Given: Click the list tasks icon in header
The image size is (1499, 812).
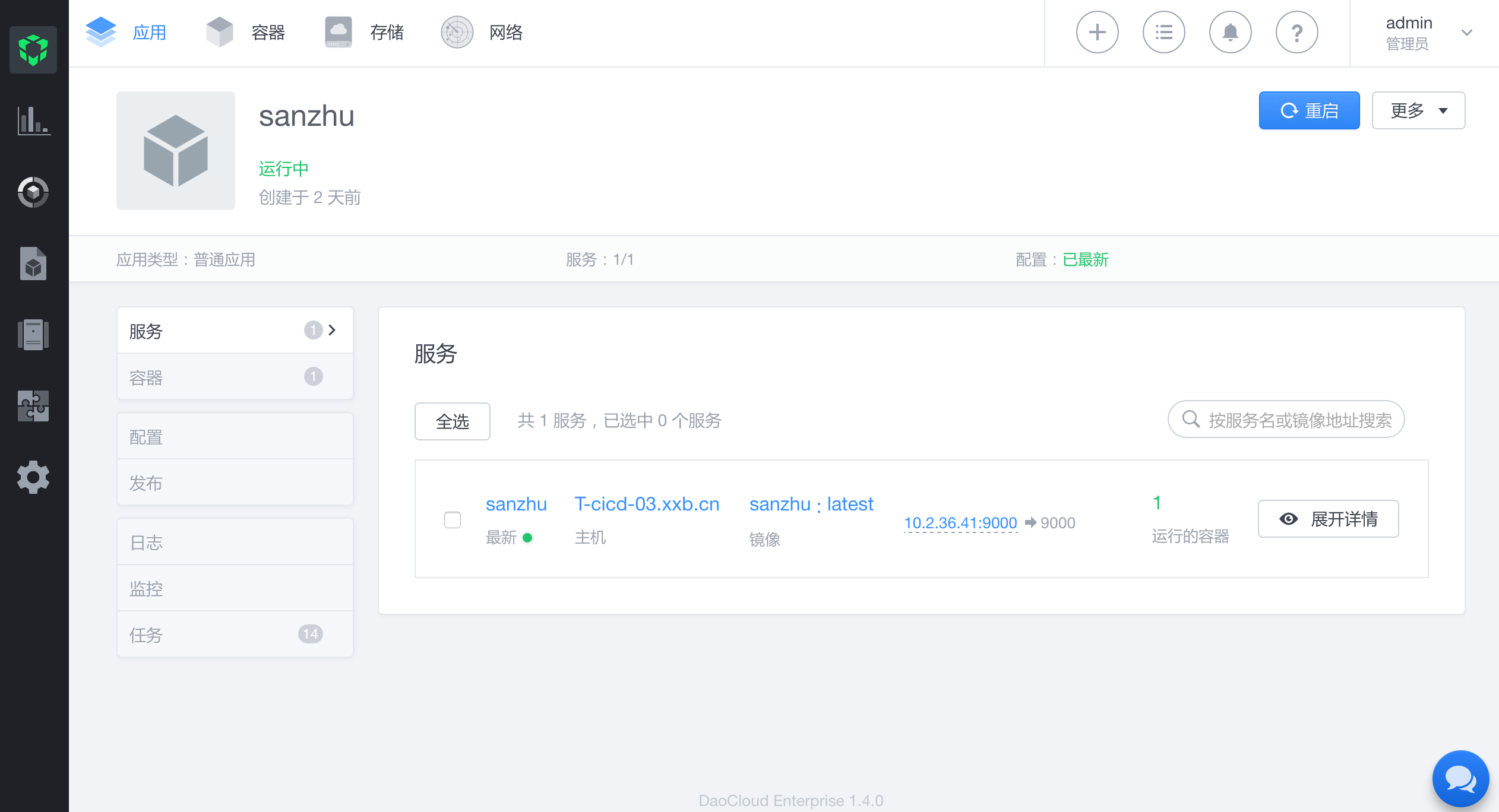Looking at the screenshot, I should 1164,32.
